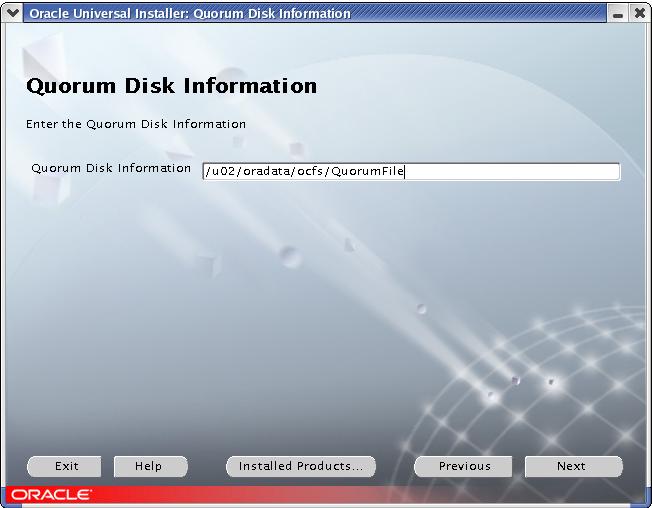
Task: Go back with the Previous button
Action: (463, 466)
